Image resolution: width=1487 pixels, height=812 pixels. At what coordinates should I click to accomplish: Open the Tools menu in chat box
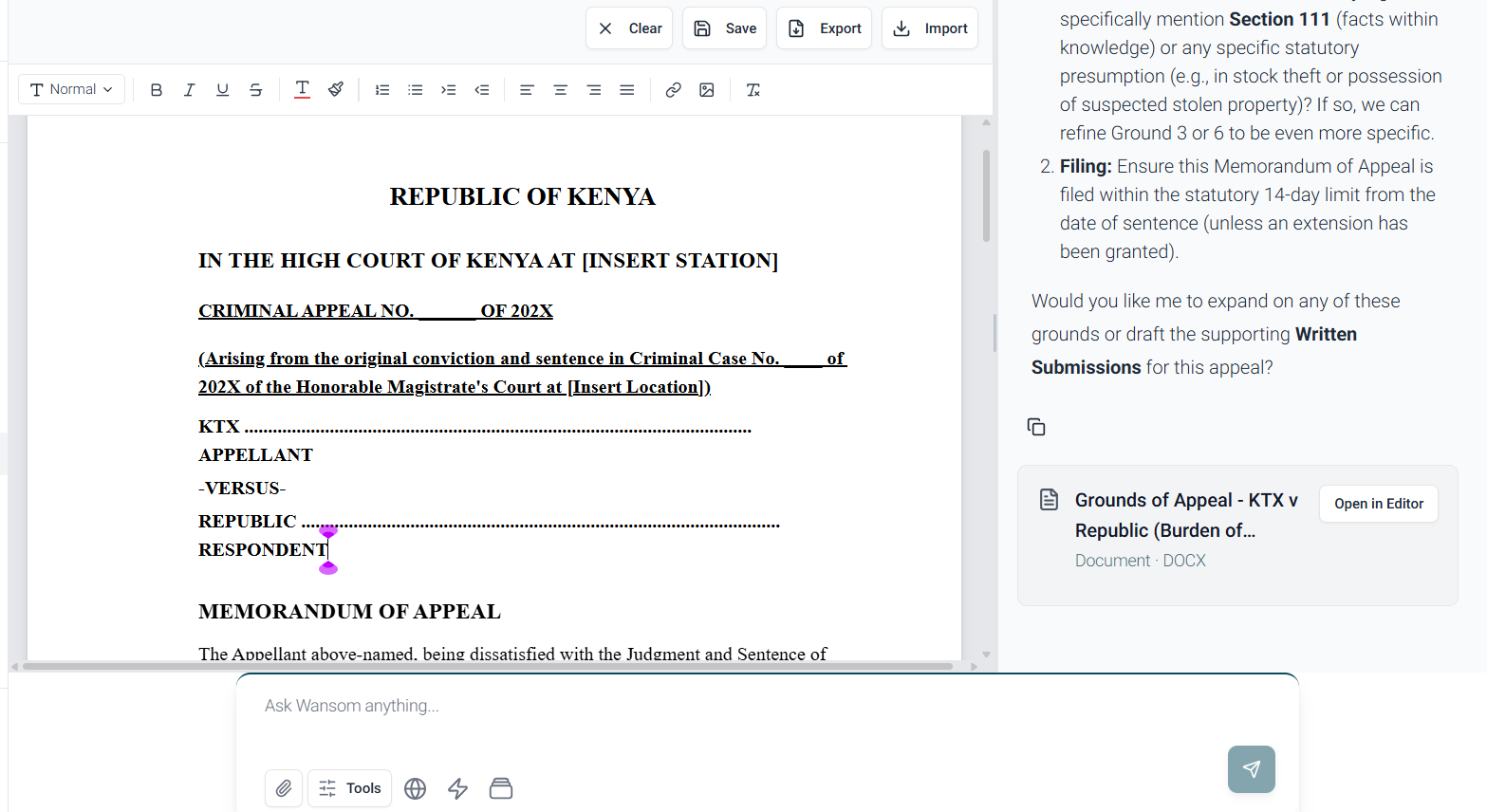[349, 788]
